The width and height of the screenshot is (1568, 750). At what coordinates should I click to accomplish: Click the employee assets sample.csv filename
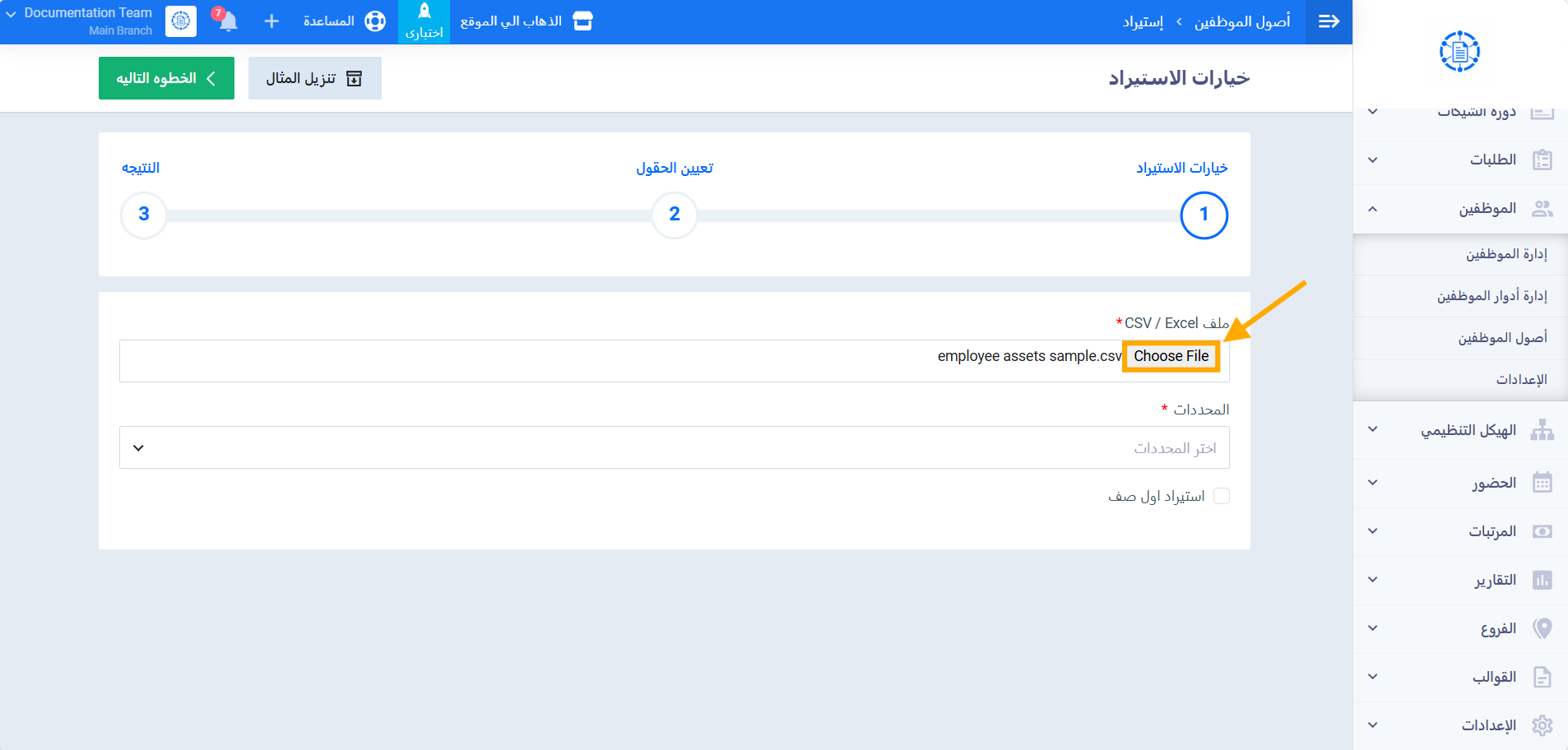tap(1029, 356)
